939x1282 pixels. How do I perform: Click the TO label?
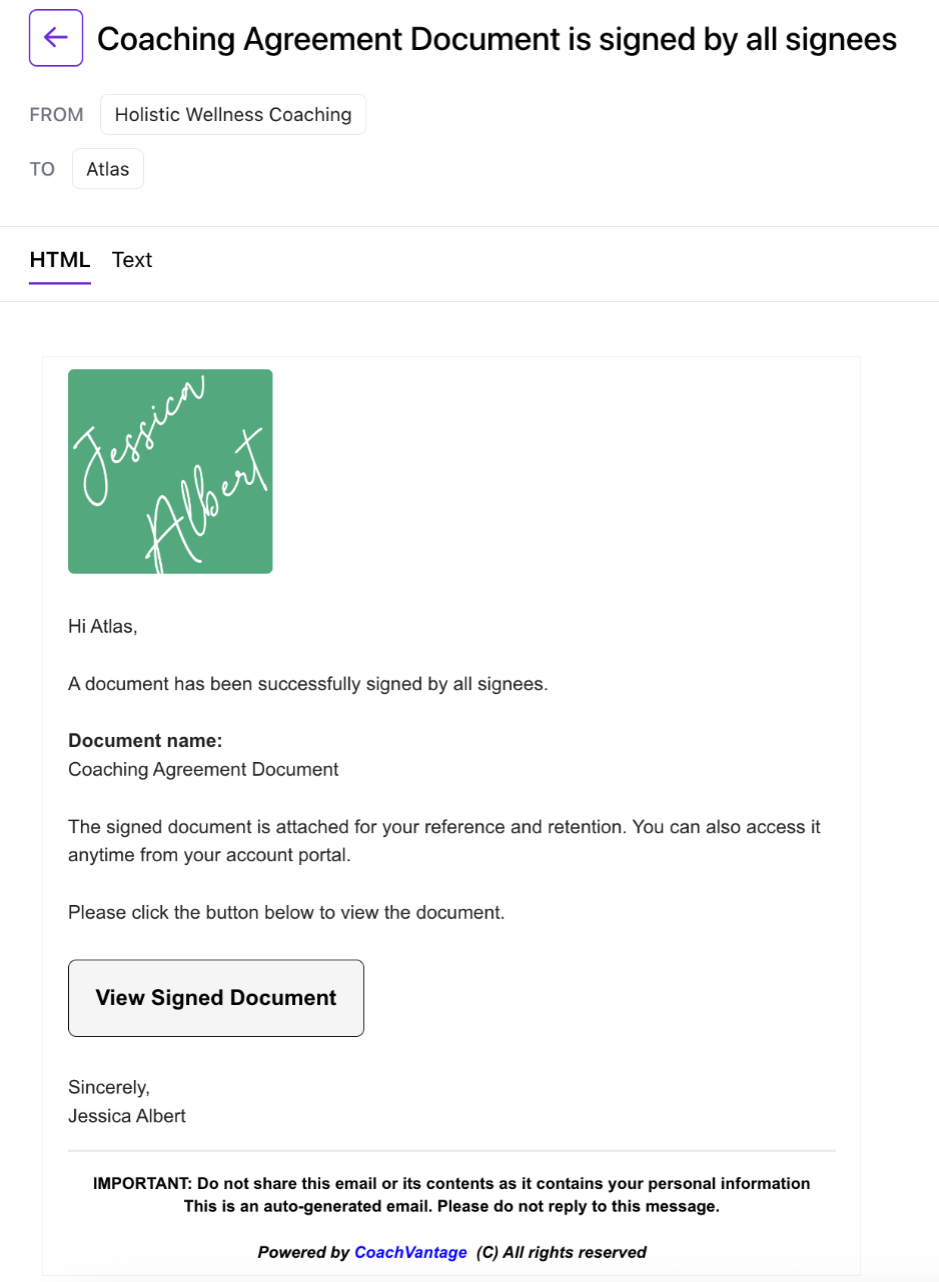click(42, 169)
